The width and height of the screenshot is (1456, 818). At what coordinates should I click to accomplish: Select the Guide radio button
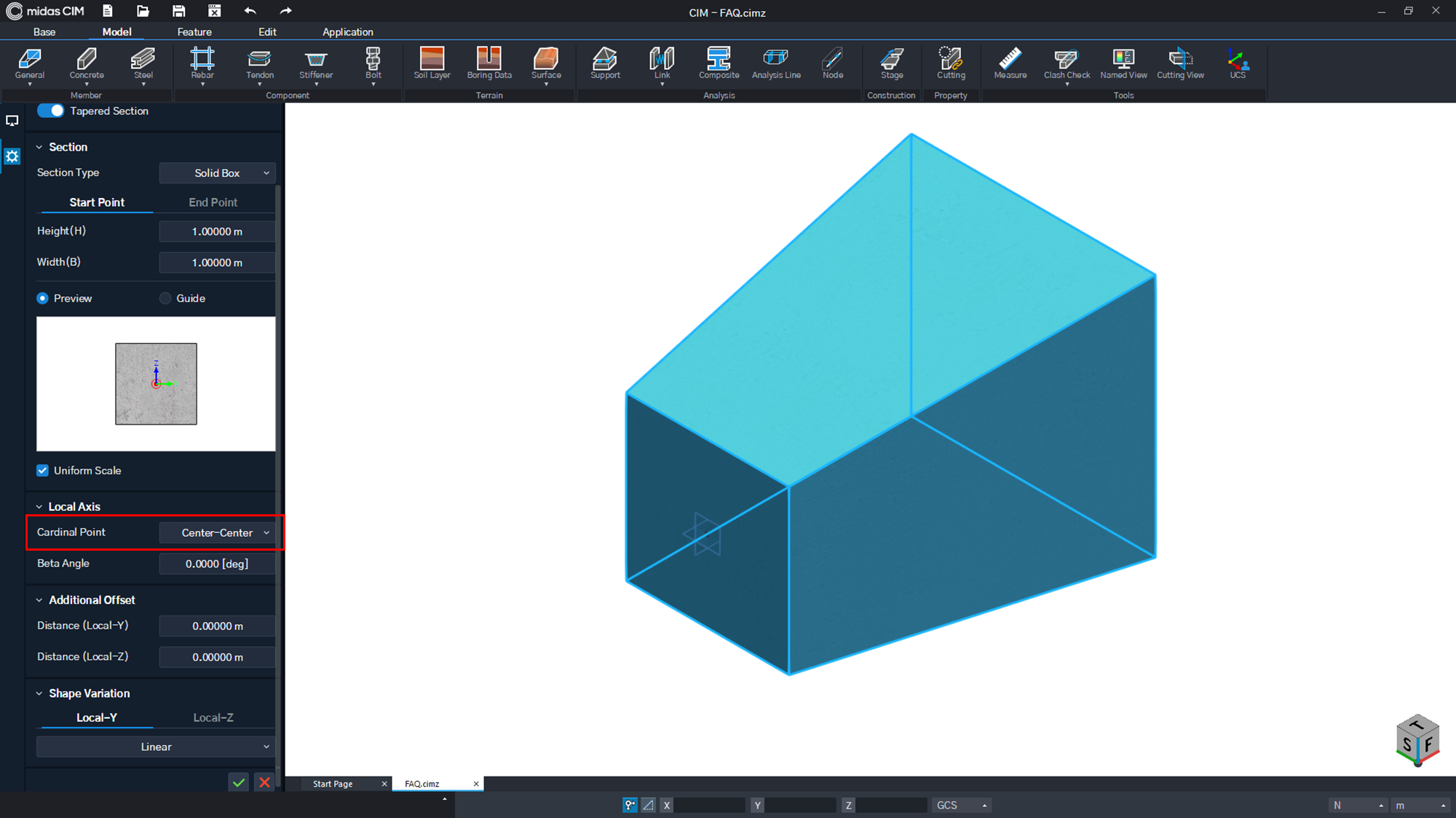coord(165,299)
